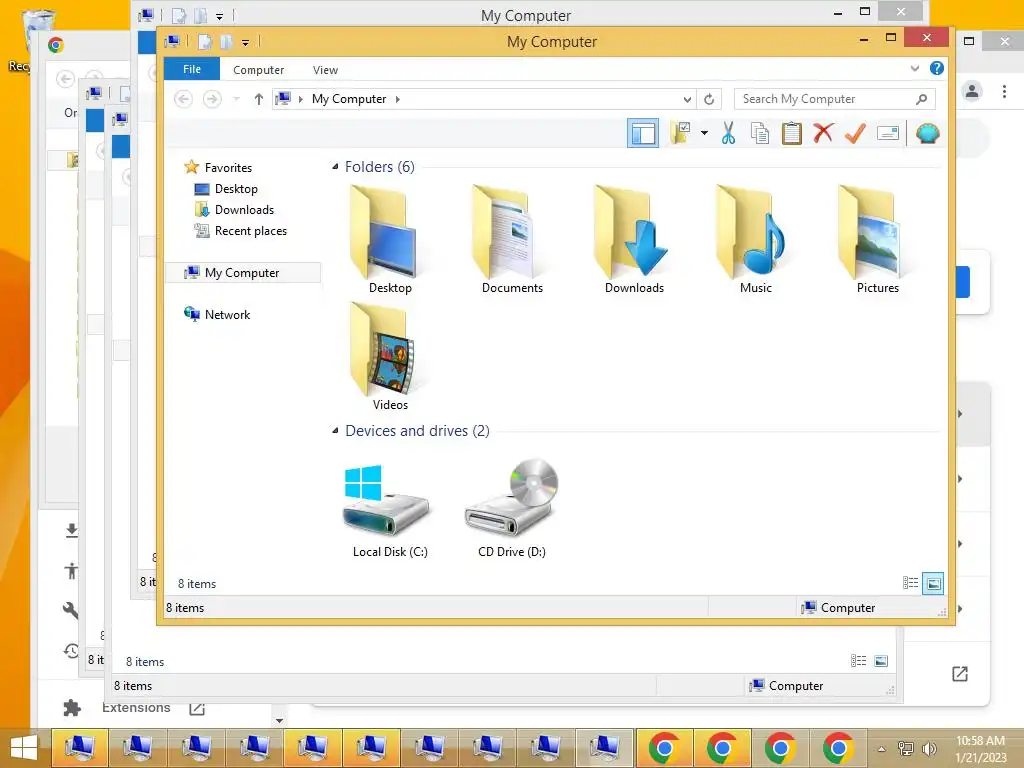Click the search magnifier icon
Viewport: 1024px width, 768px height.
[x=921, y=99]
